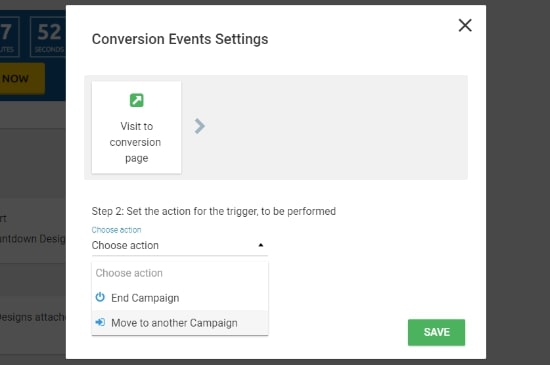This screenshot has width=550, height=365.
Task: Choose End Campaign from the list
Action: point(180,298)
